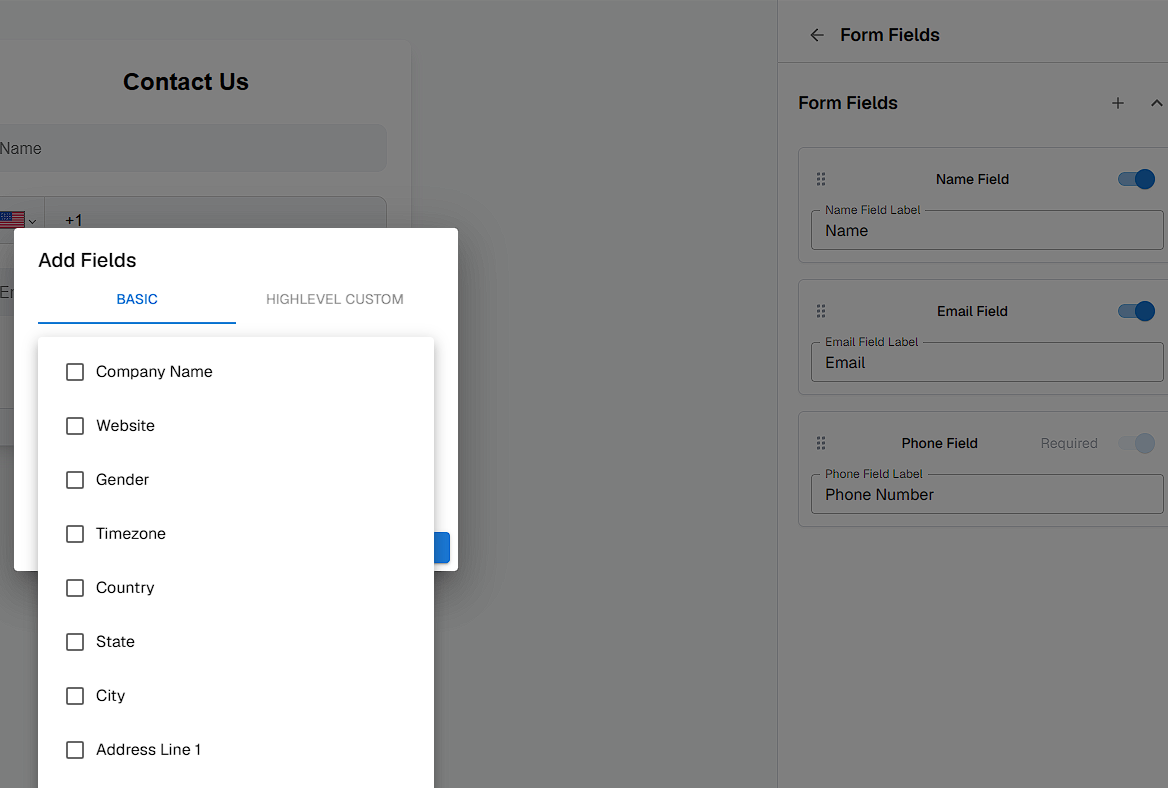Viewport: 1168px width, 788px height.
Task: Edit the Name Field Label input
Action: (987, 231)
